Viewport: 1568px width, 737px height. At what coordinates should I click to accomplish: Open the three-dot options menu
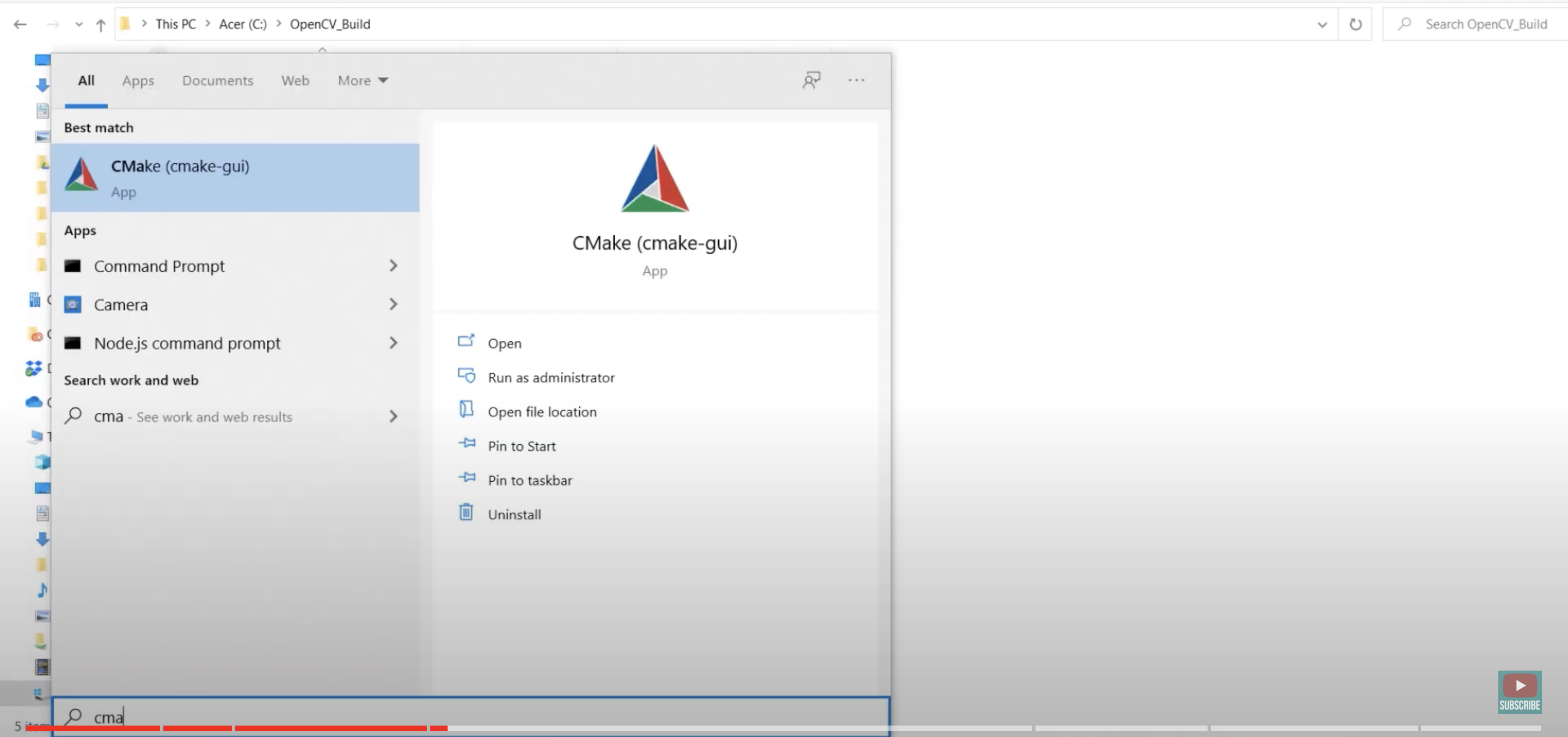[856, 81]
